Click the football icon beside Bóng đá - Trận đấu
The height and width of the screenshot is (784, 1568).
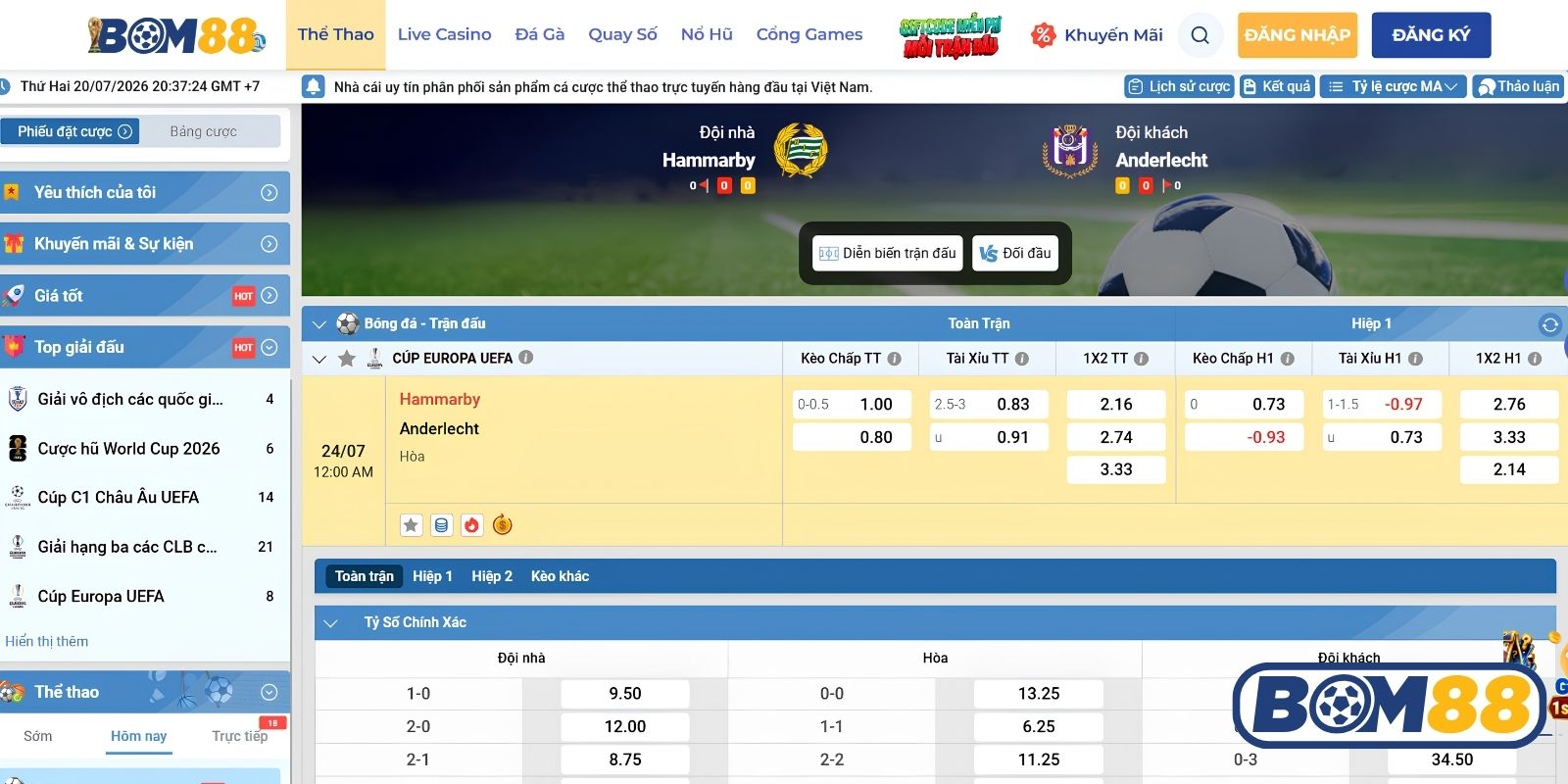[347, 323]
